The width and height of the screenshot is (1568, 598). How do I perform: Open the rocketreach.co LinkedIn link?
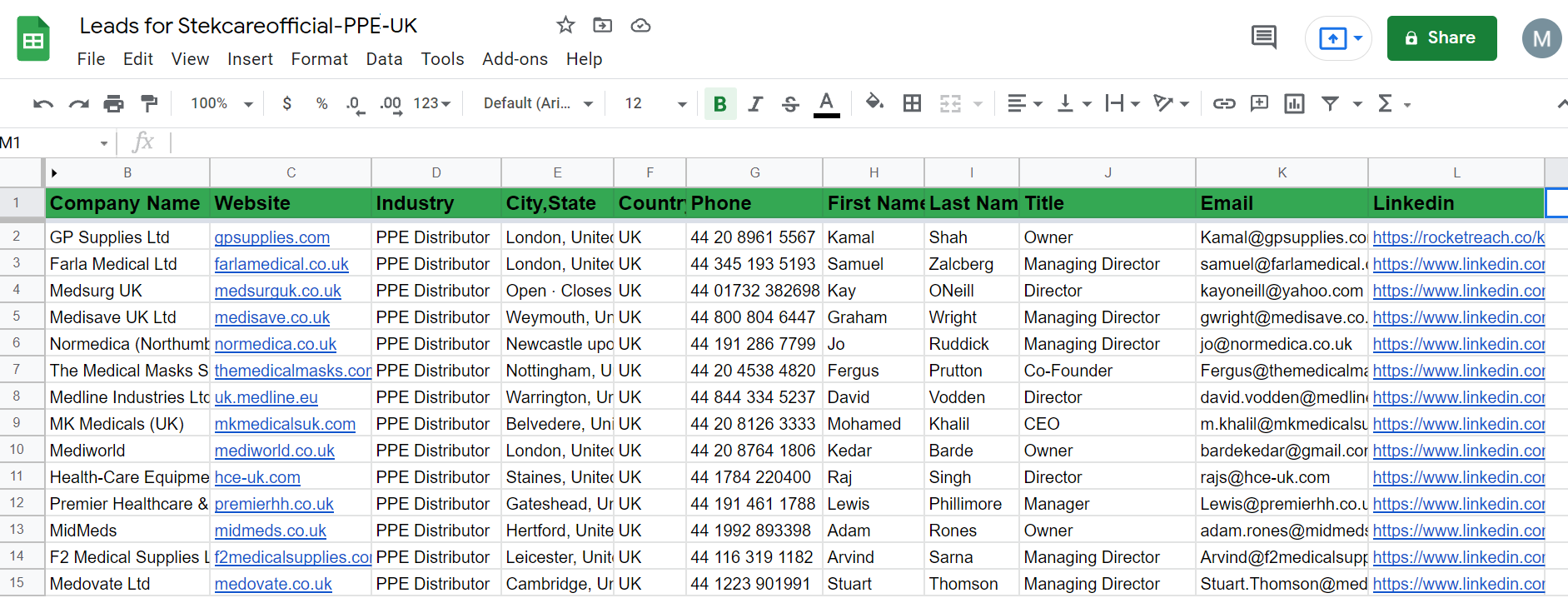[x=1458, y=237]
